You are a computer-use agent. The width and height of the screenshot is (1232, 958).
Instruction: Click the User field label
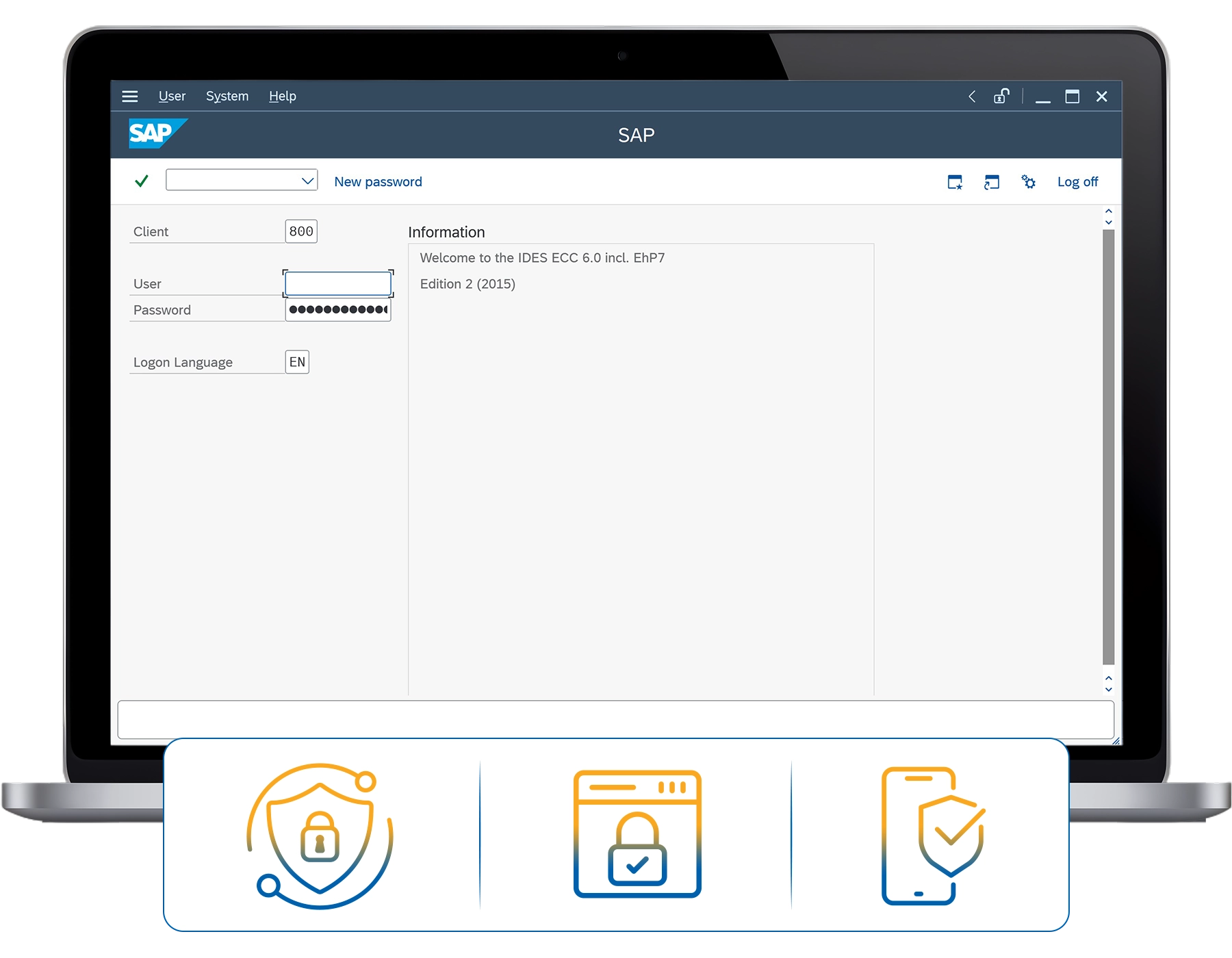[x=147, y=283]
